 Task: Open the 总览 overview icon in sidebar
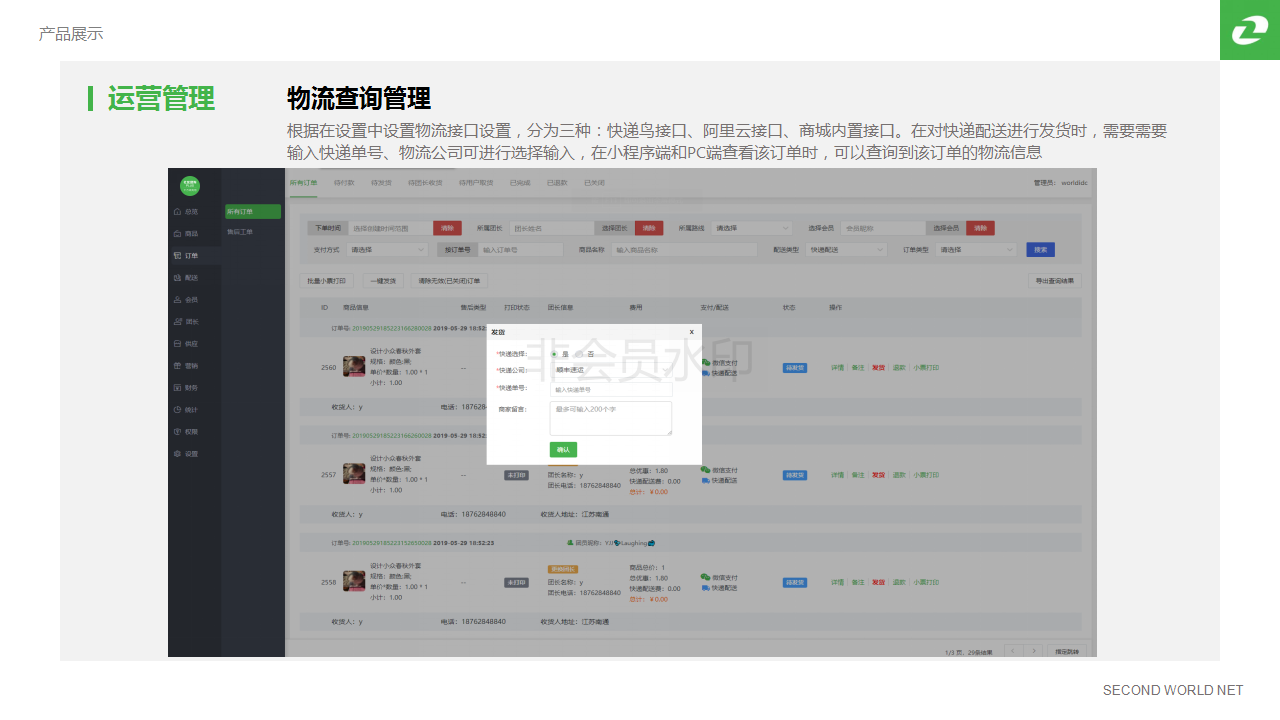click(x=178, y=212)
